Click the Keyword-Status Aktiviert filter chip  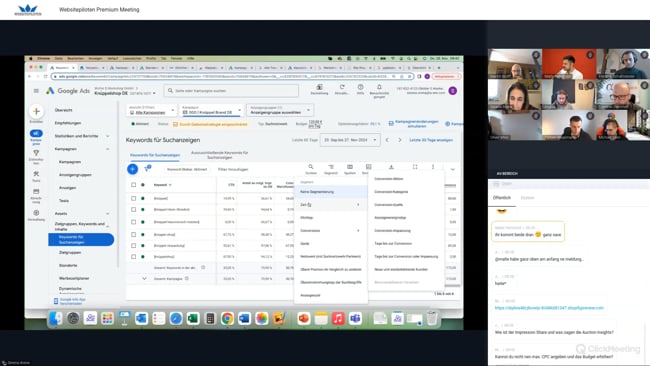pyautogui.click(x=187, y=169)
